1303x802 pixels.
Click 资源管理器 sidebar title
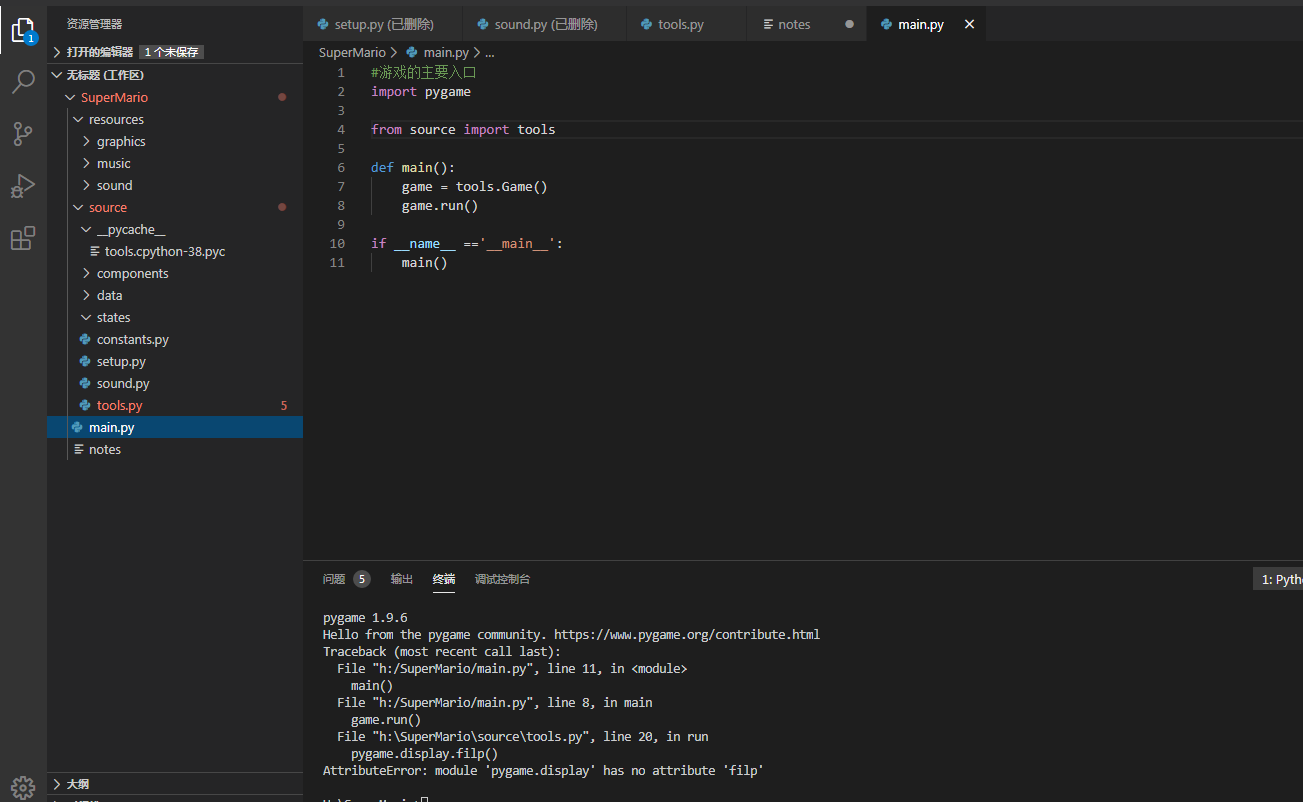tap(95, 23)
